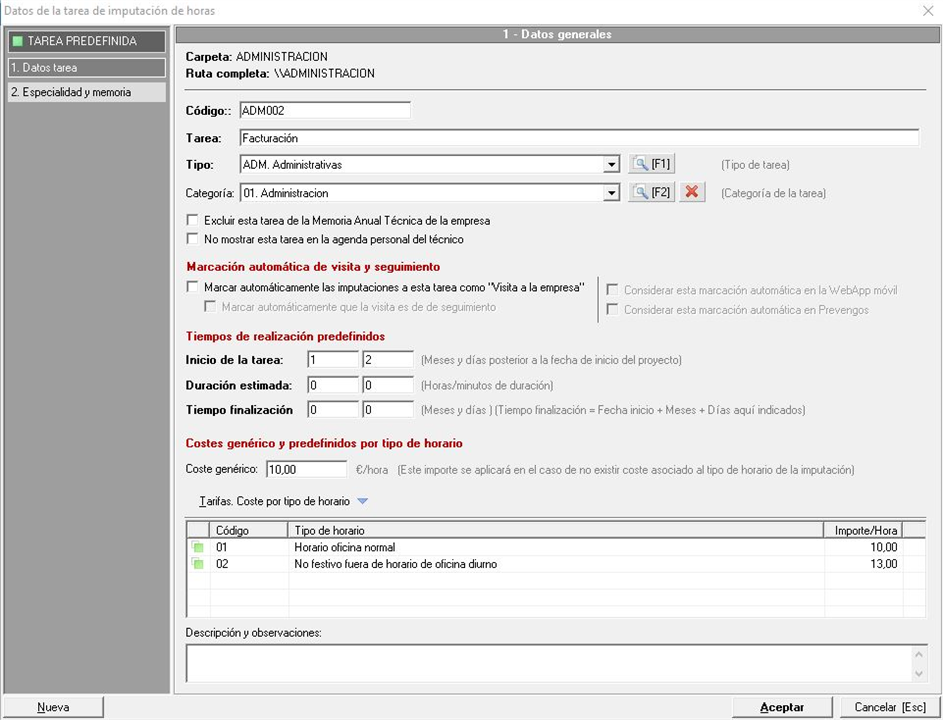Viewport: 943px width, 720px height.
Task: Click the green square beside TAREA PREDEFINIDA
Action: pyautogui.click(x=16, y=41)
